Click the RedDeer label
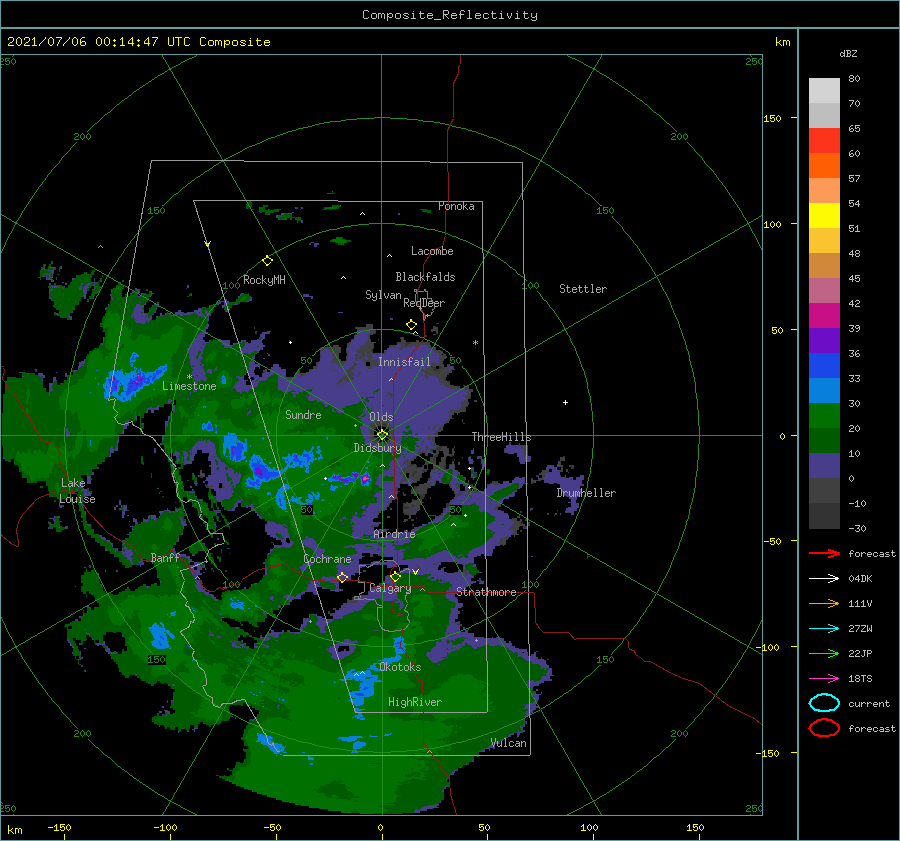The image size is (900, 841). 424,303
